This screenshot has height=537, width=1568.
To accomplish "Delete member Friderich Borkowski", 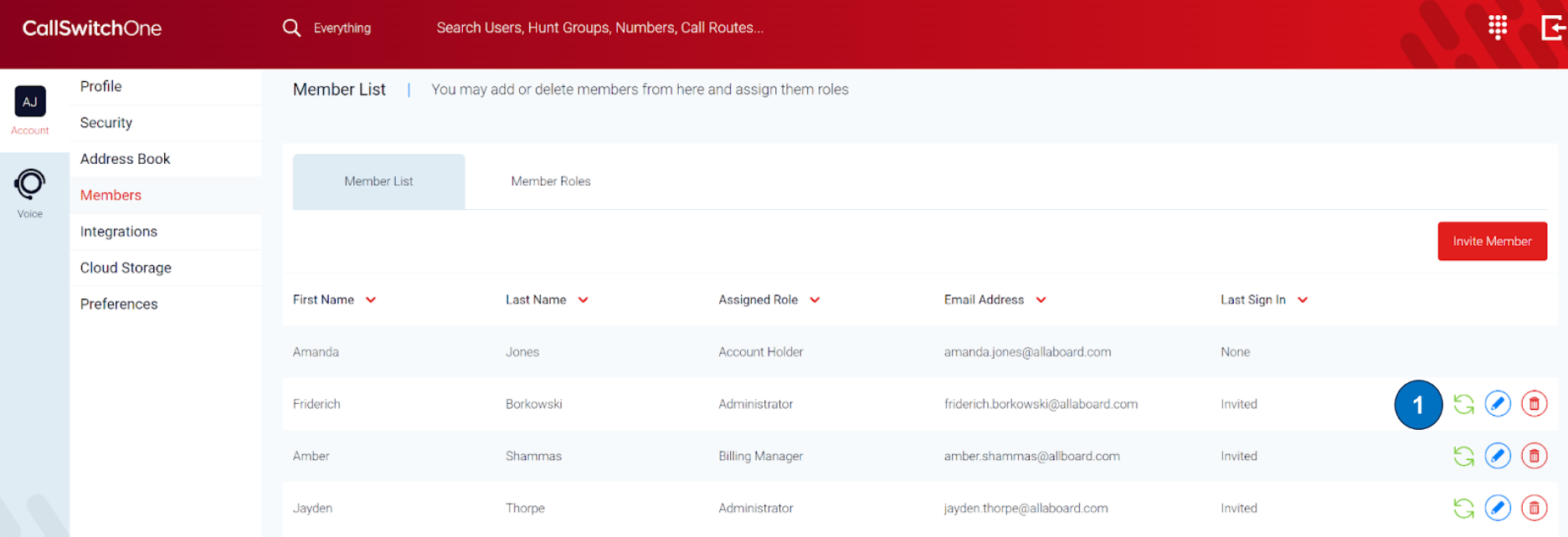I will tap(1534, 404).
